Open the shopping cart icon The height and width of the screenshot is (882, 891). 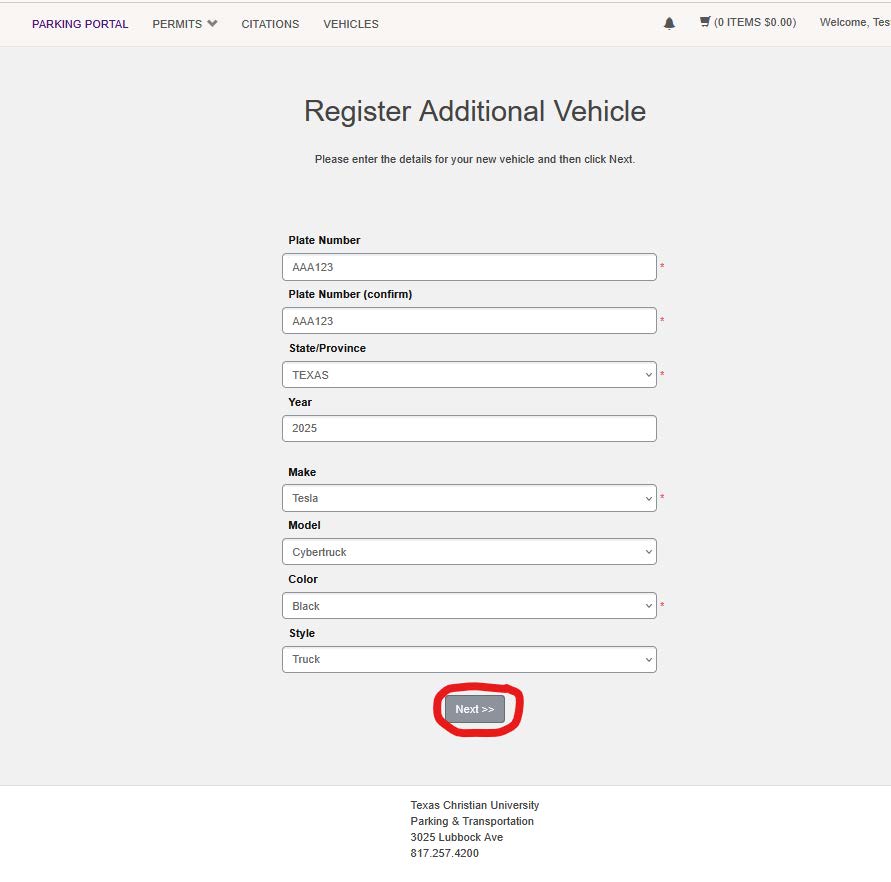point(705,22)
